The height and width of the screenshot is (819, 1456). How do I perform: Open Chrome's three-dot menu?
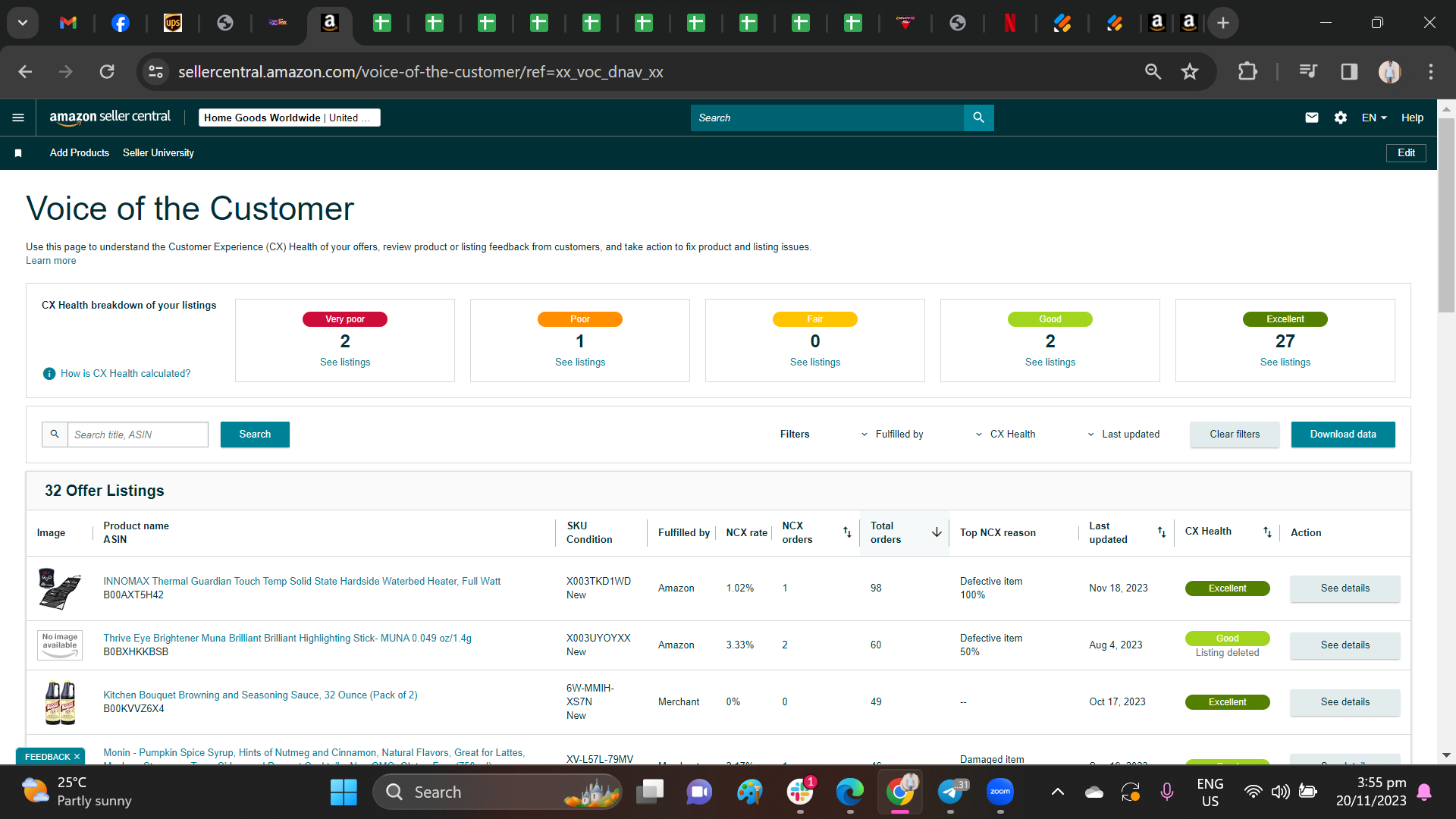(x=1430, y=71)
